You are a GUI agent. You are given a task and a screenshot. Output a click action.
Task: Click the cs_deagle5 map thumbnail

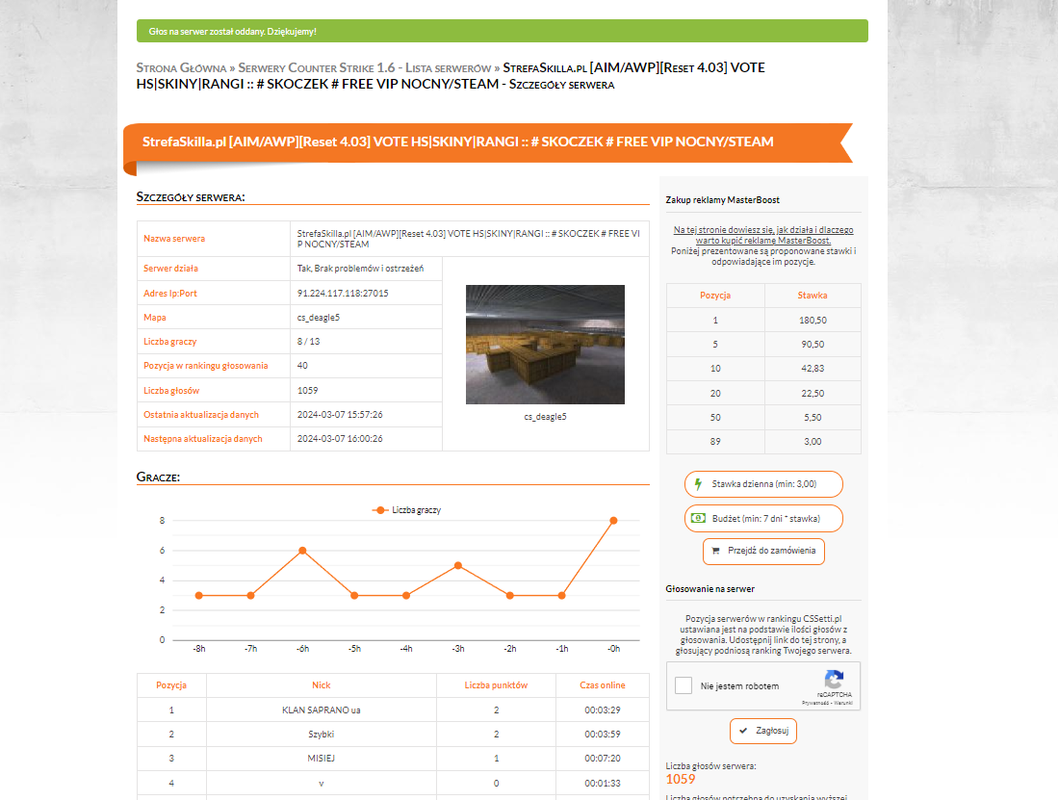tap(545, 345)
